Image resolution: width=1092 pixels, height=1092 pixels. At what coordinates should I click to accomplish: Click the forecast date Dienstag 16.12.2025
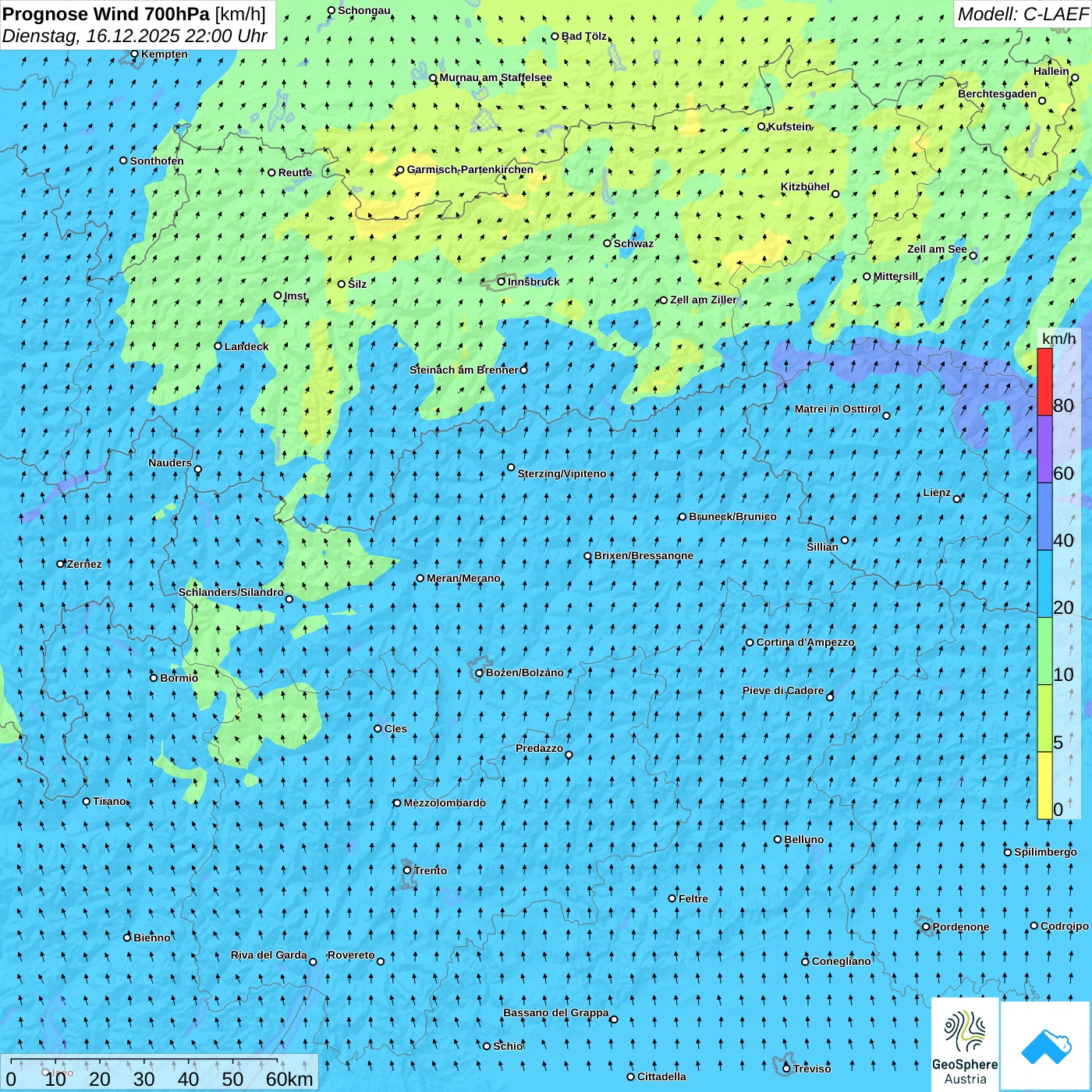click(x=134, y=36)
